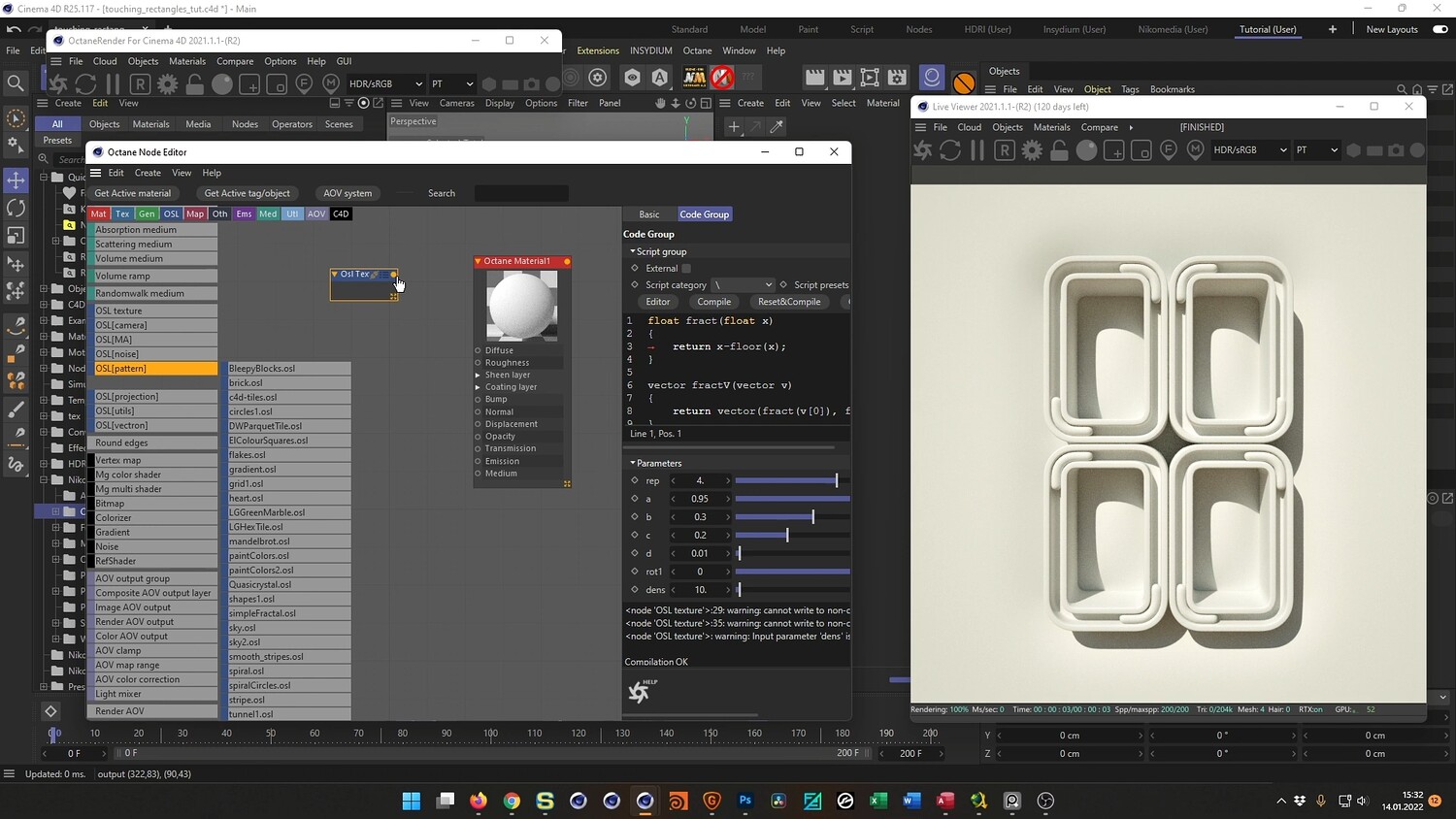Pause rendering in Live Viewer window
Screen dimensions: 1456x819
tap(977, 150)
